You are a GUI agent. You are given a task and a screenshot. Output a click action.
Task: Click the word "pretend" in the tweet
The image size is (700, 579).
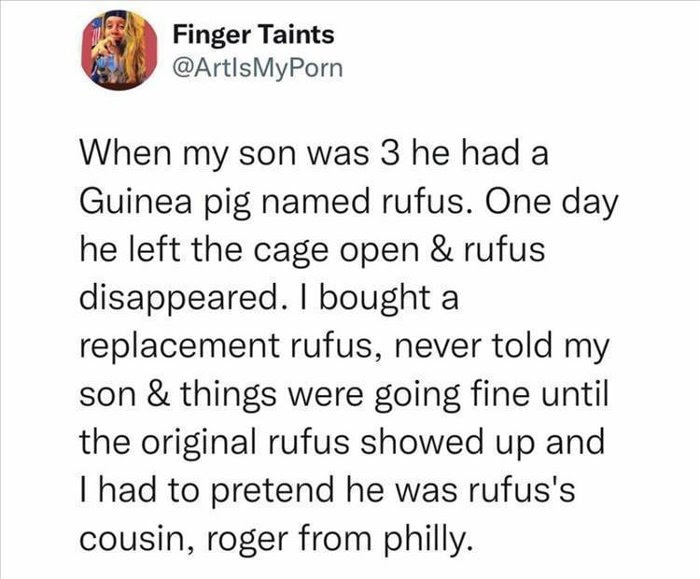275,491
